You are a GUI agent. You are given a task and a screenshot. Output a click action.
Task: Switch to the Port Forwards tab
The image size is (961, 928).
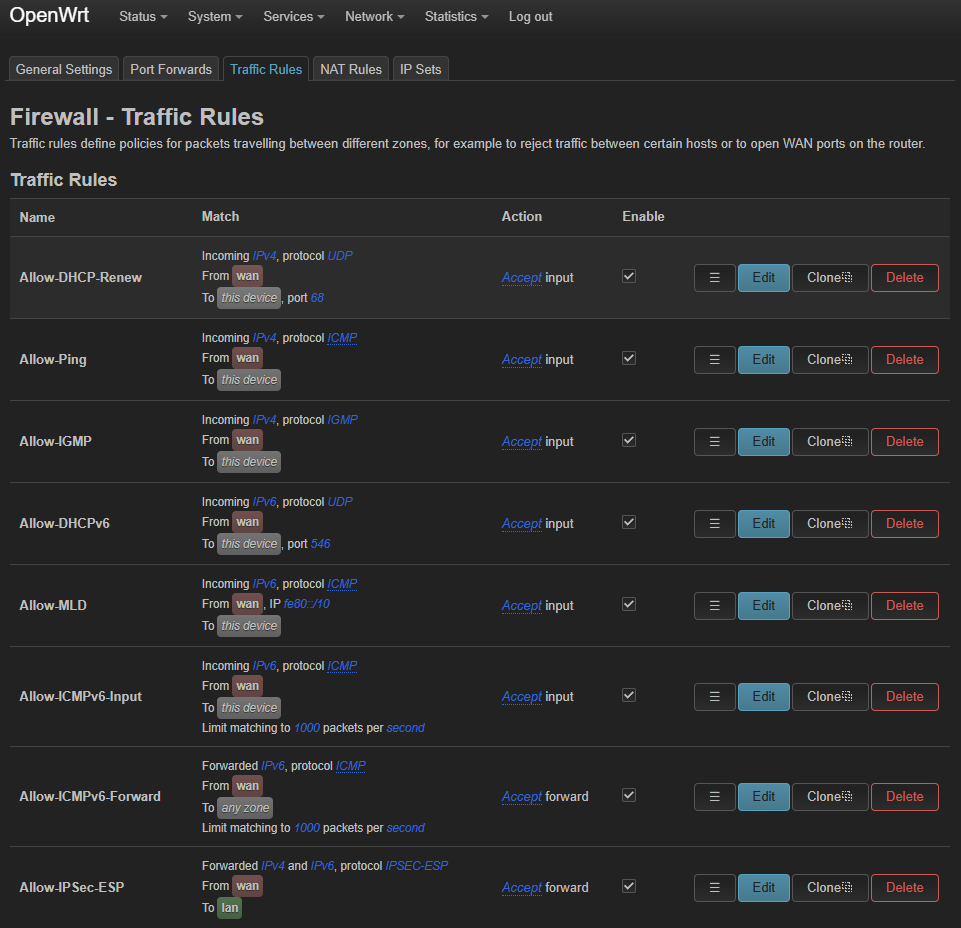171,69
